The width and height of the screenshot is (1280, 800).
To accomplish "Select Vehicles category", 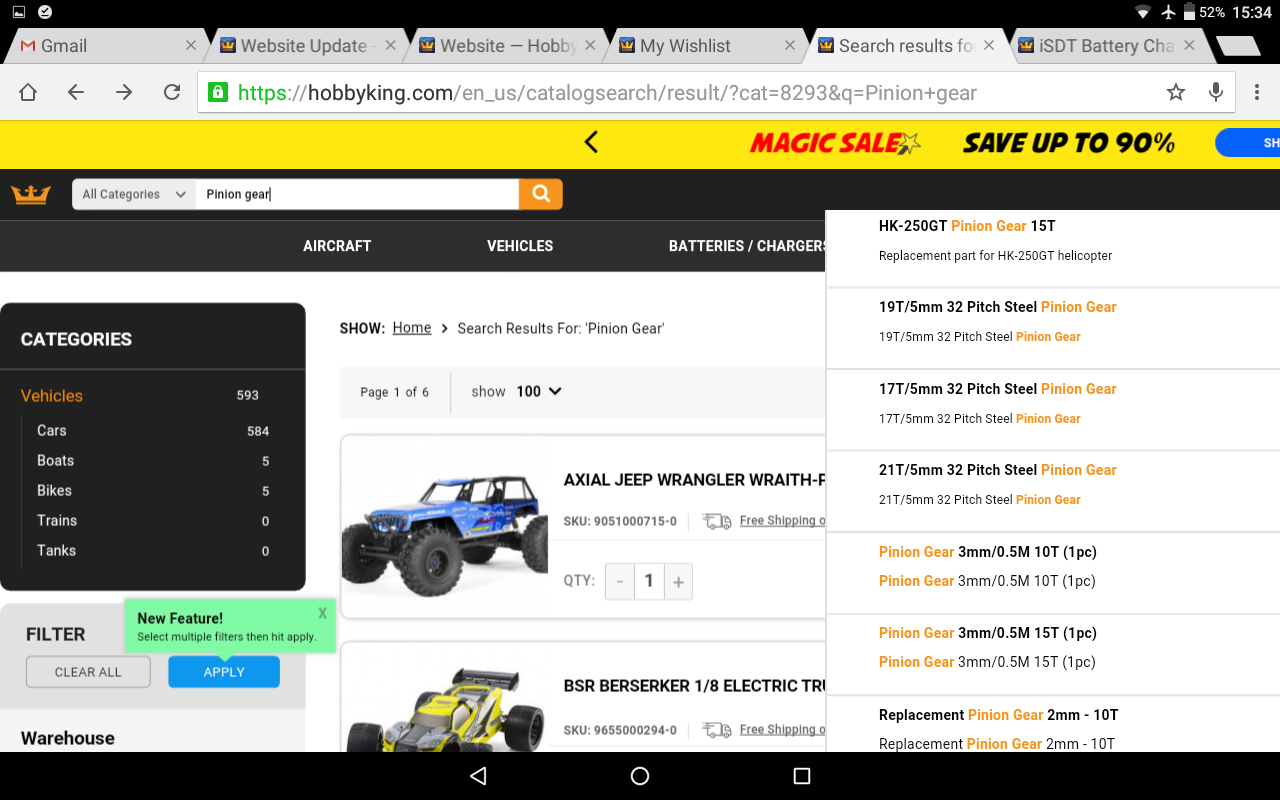I will coord(52,396).
